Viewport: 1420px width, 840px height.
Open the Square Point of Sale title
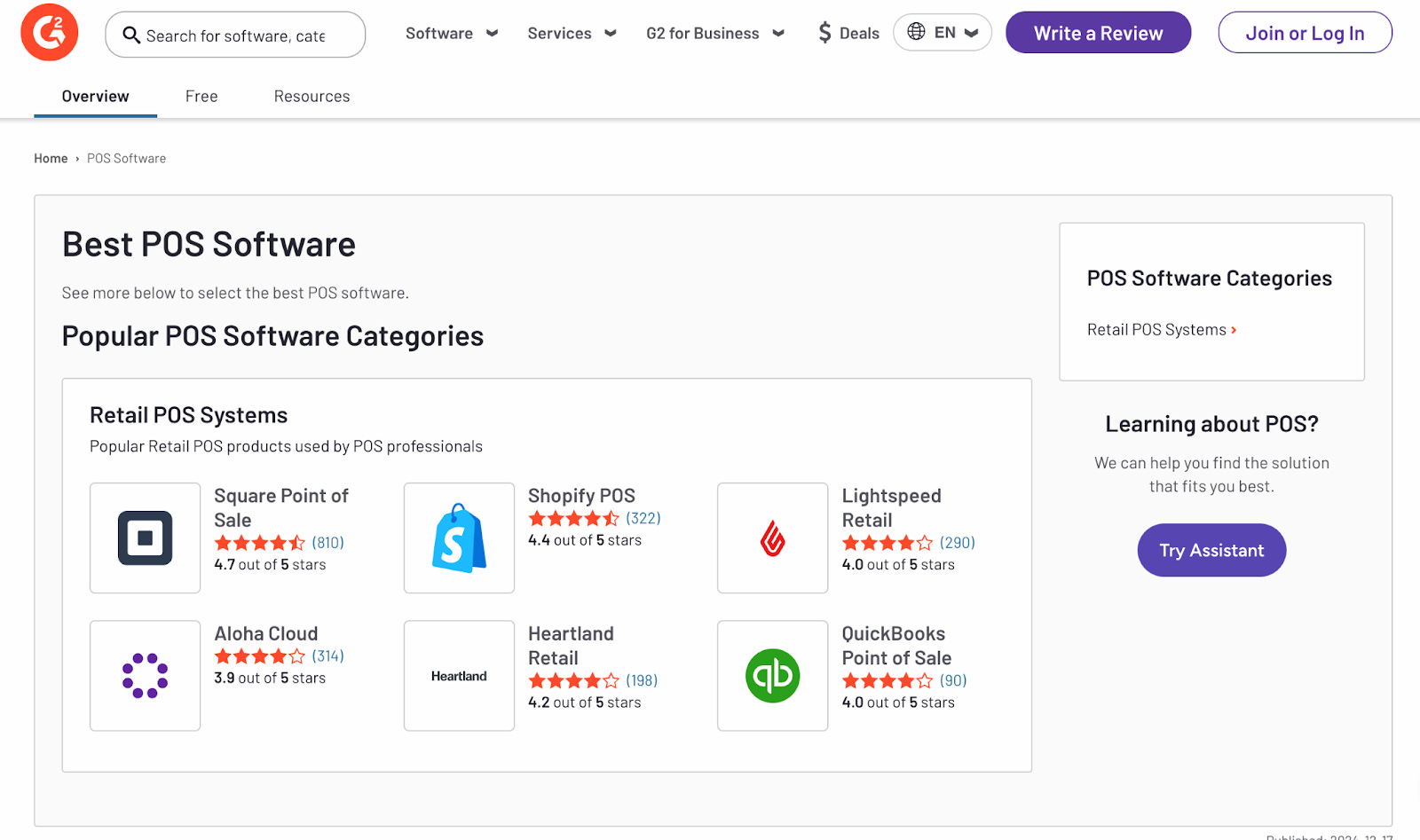point(281,508)
